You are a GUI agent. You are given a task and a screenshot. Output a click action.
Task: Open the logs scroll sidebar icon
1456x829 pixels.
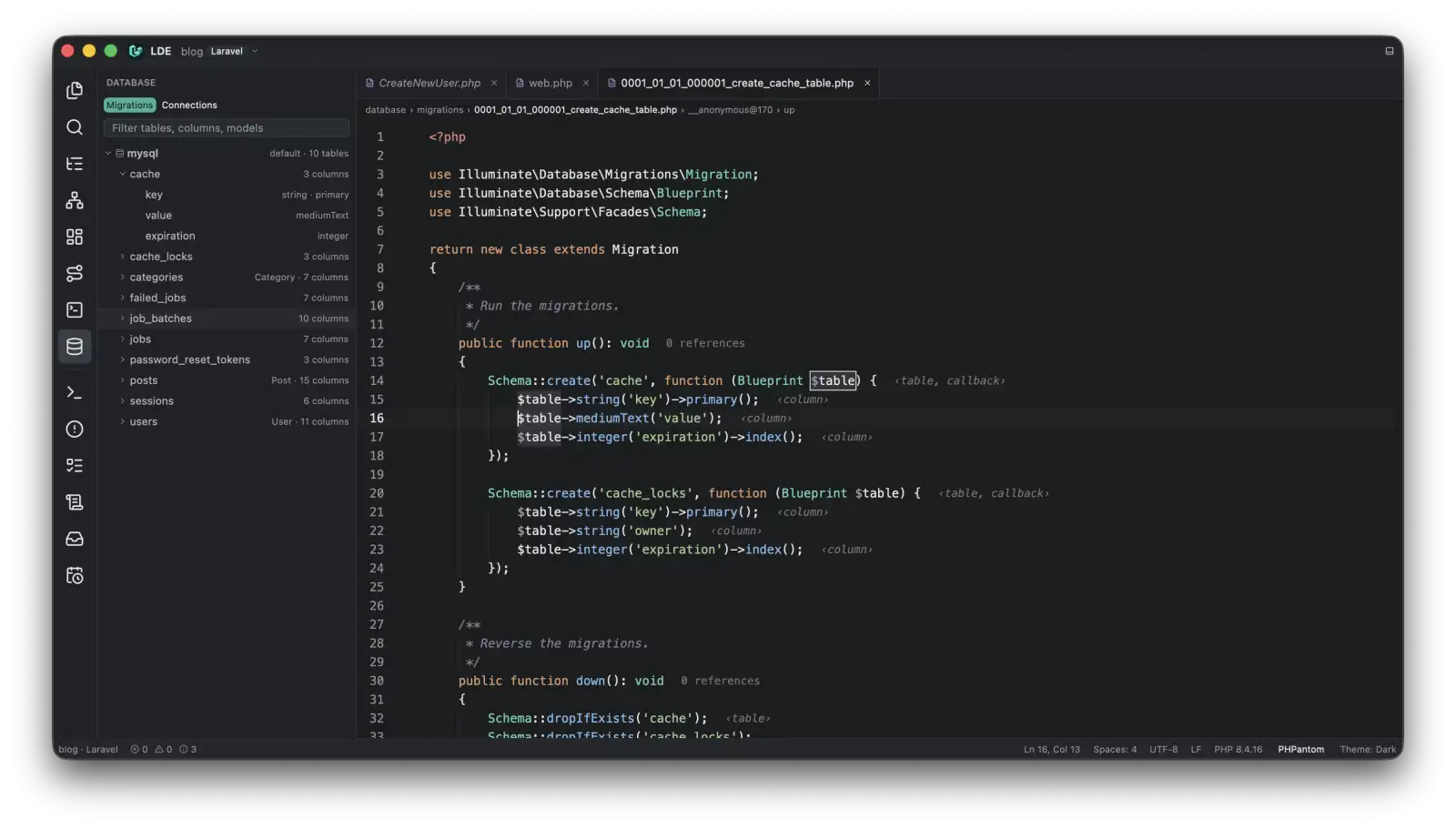click(75, 502)
